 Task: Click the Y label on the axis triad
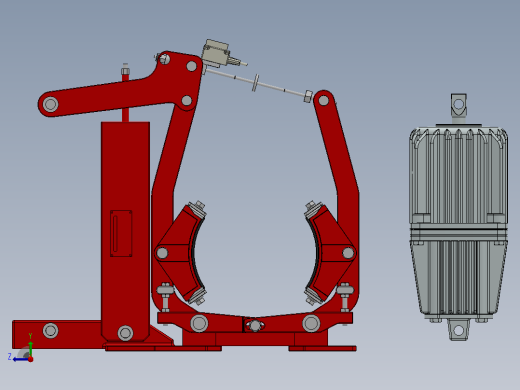click(x=30, y=336)
